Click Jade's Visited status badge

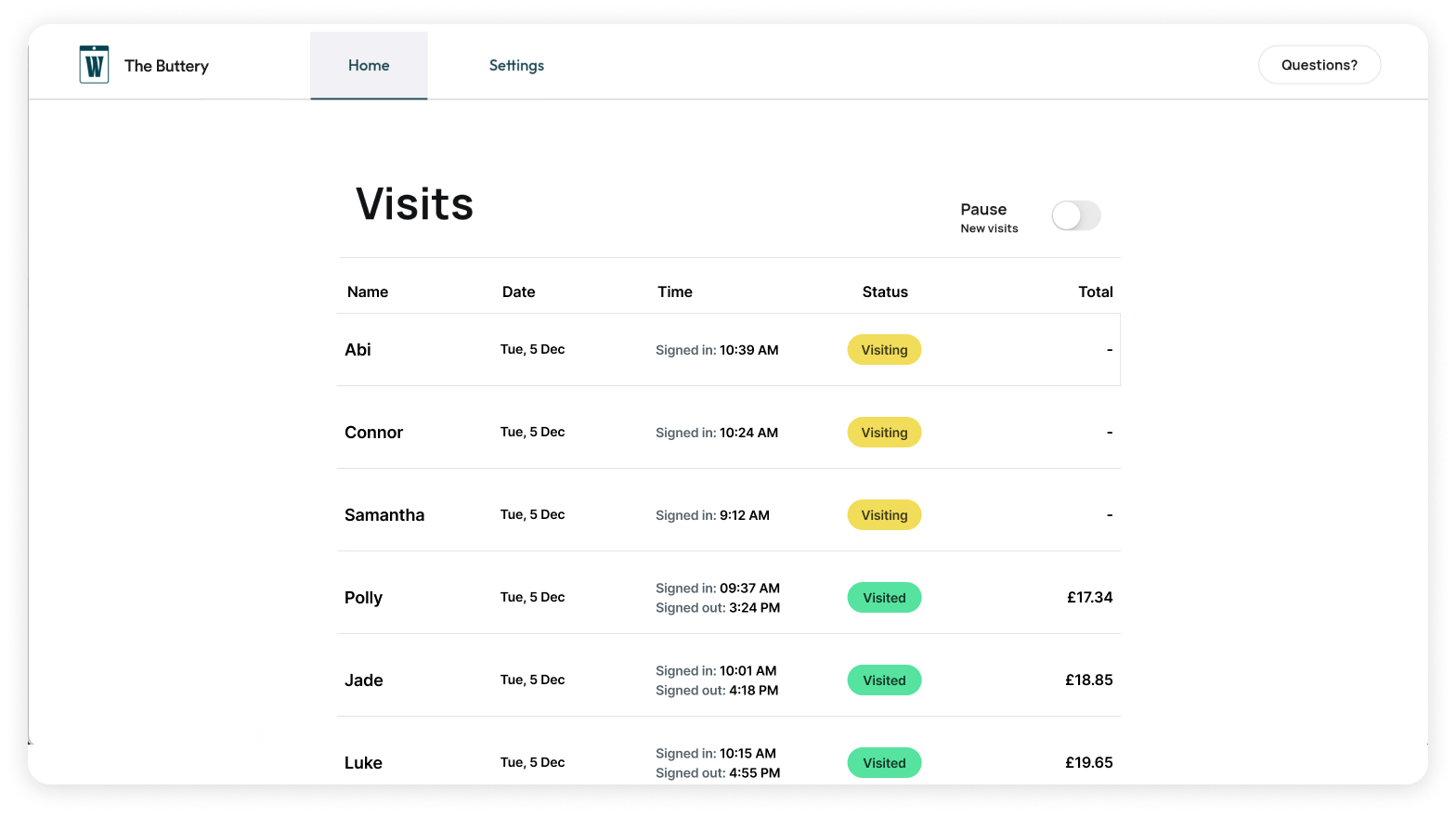884,680
